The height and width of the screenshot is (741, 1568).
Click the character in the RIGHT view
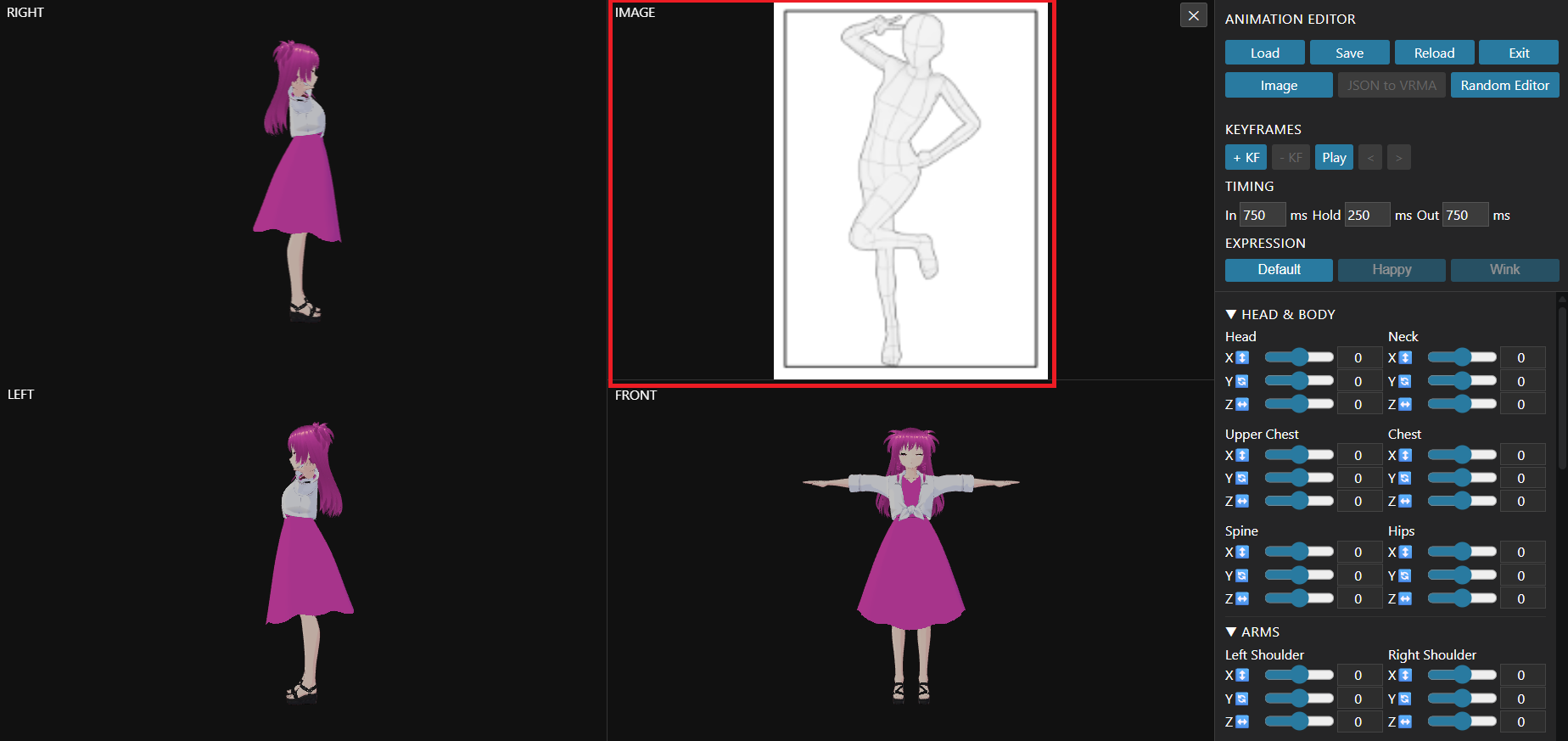[298, 180]
